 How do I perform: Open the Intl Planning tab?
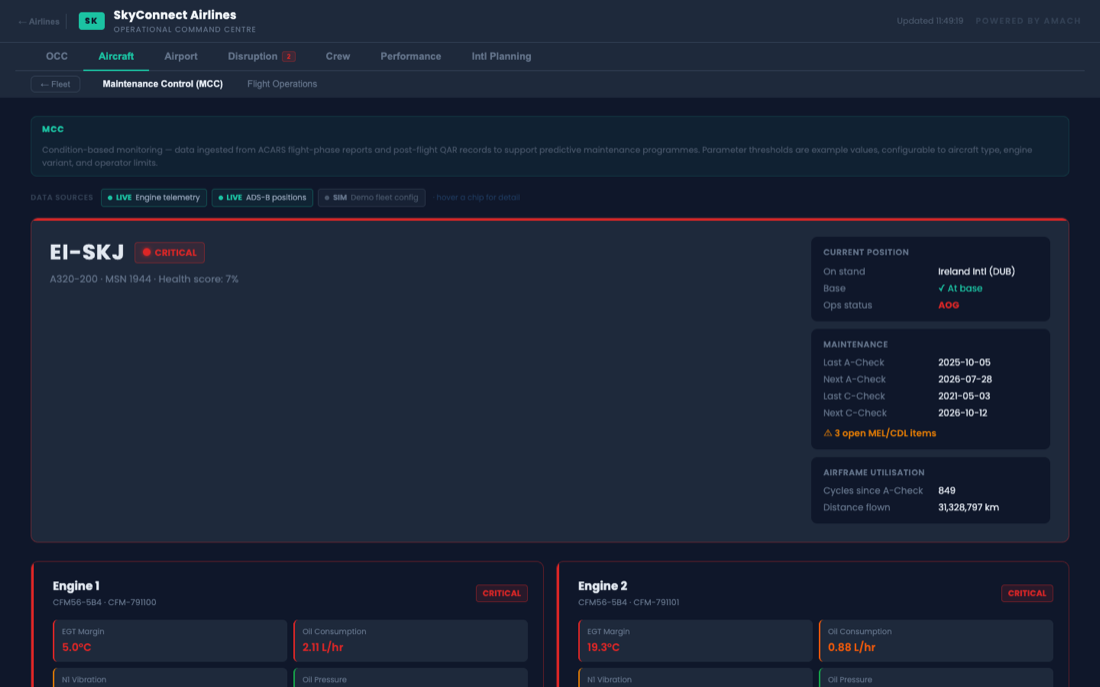(x=501, y=56)
